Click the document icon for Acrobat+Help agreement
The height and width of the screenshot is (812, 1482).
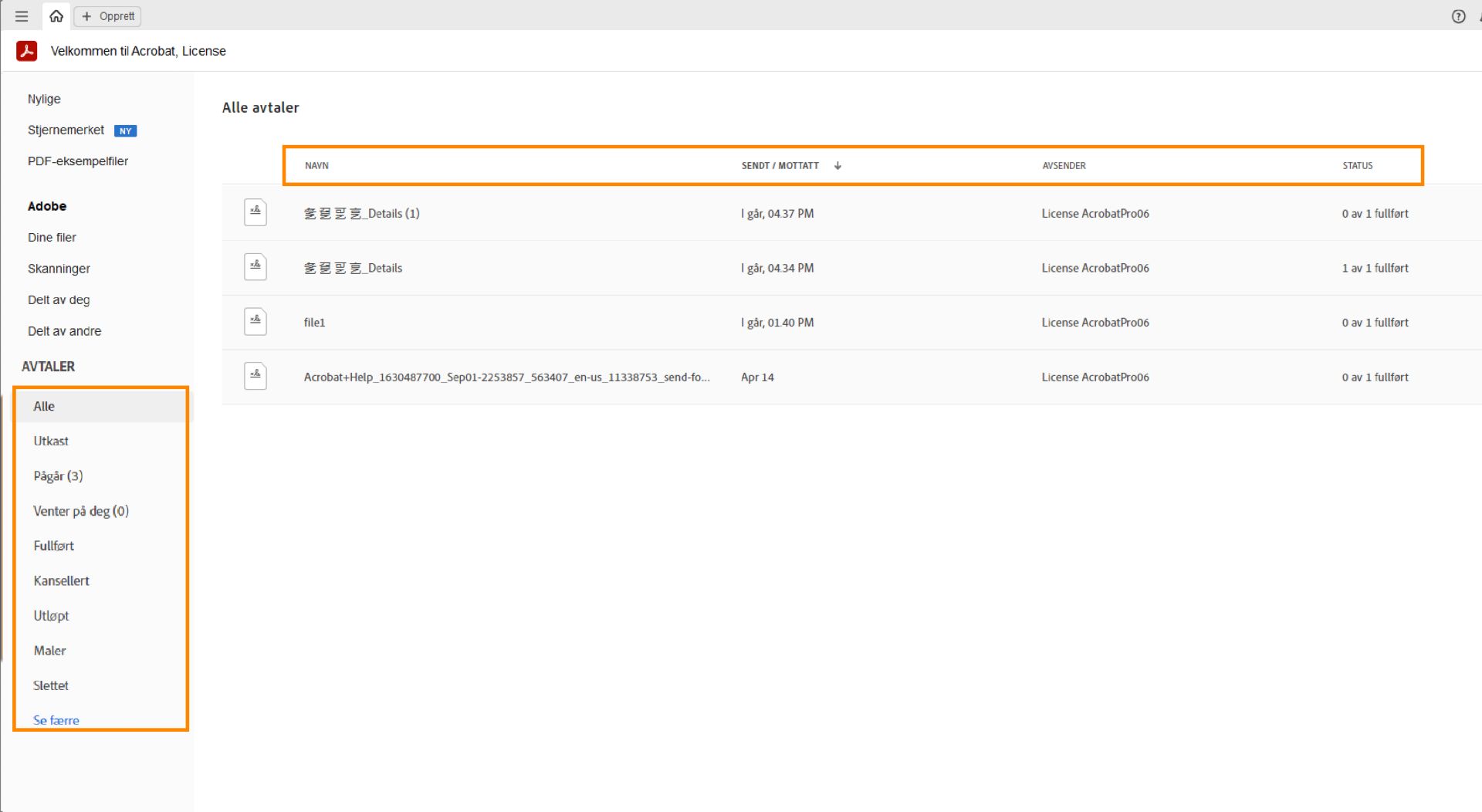[x=255, y=376]
